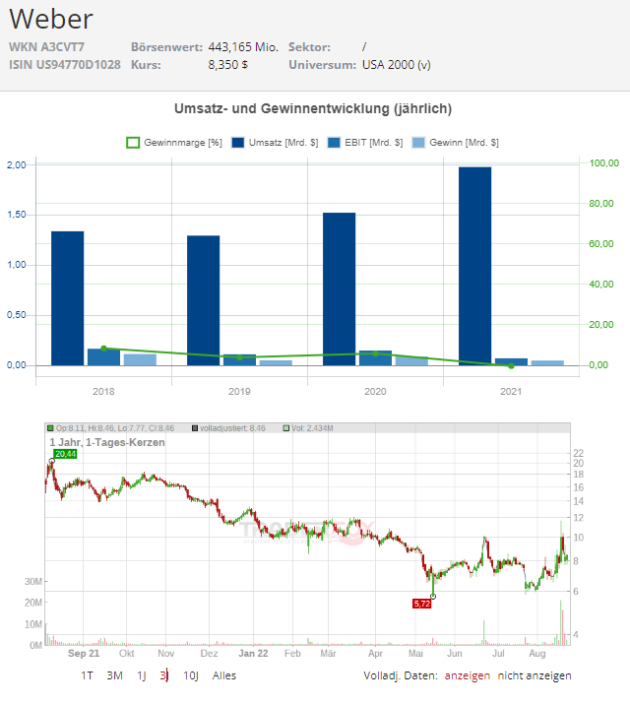Click the 2018 Umsatz bar
The height and width of the screenshot is (704, 630).
[x=67, y=298]
